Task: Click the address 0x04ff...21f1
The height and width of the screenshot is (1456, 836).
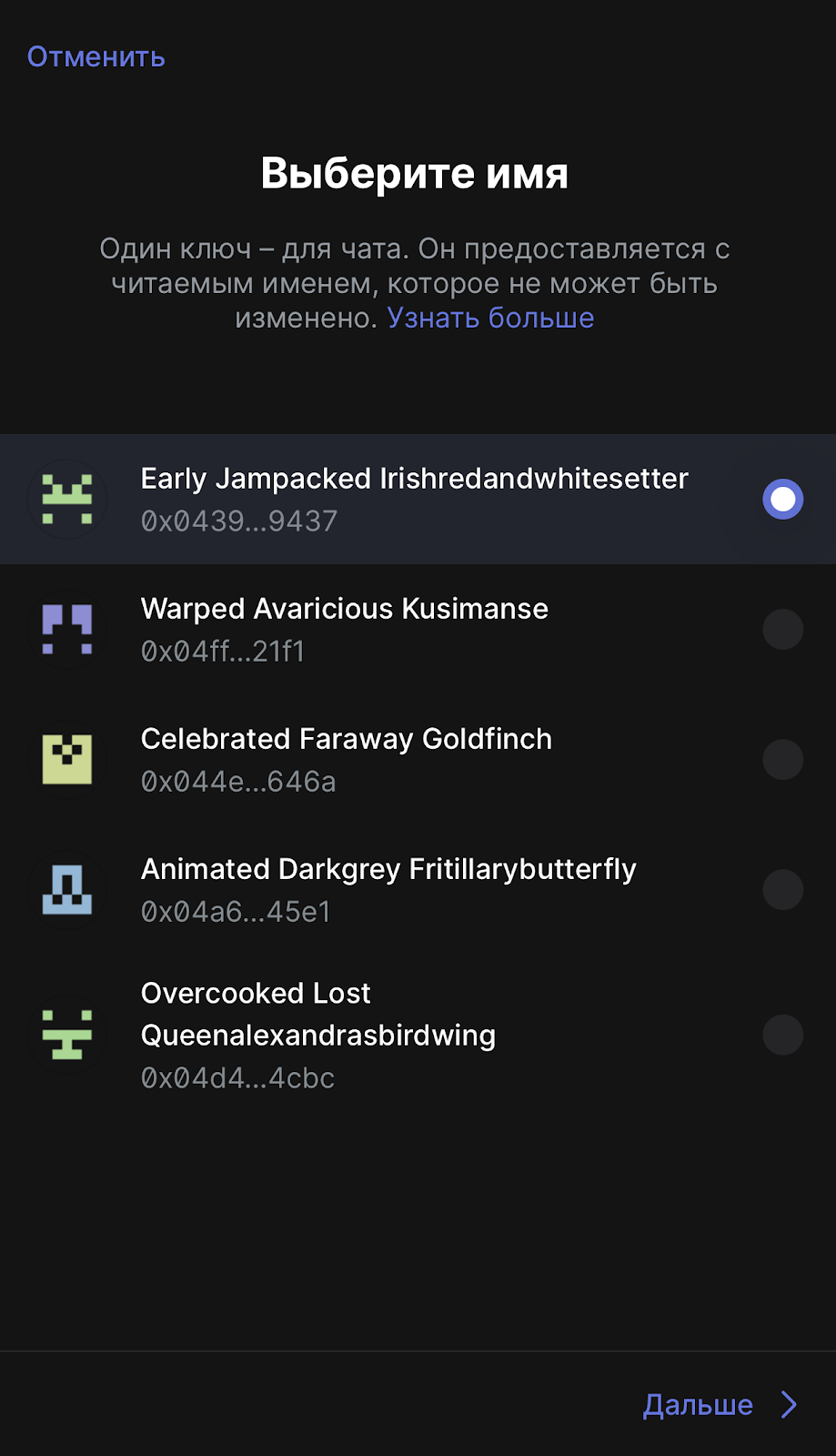Action: 223,652
